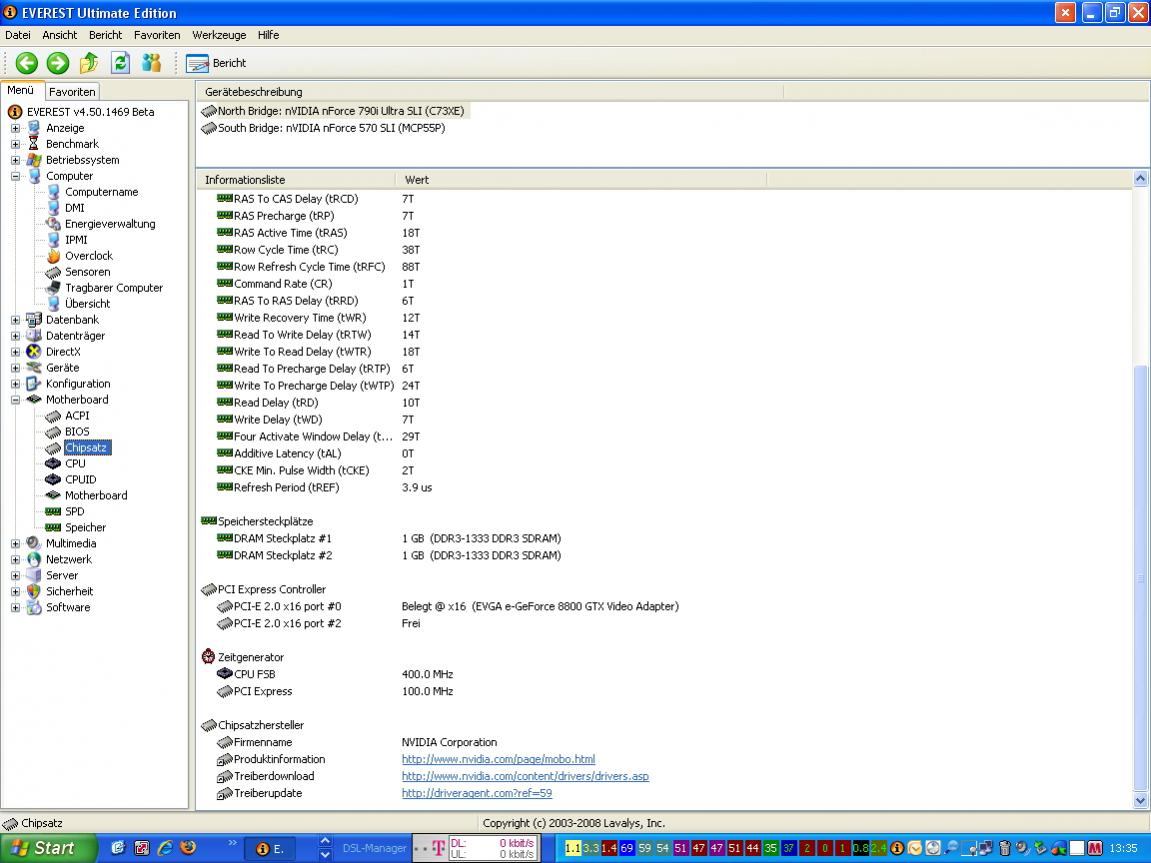The image size is (1151, 863).
Task: Click the Gerätebeschreibung column header
Action: (x=490, y=92)
